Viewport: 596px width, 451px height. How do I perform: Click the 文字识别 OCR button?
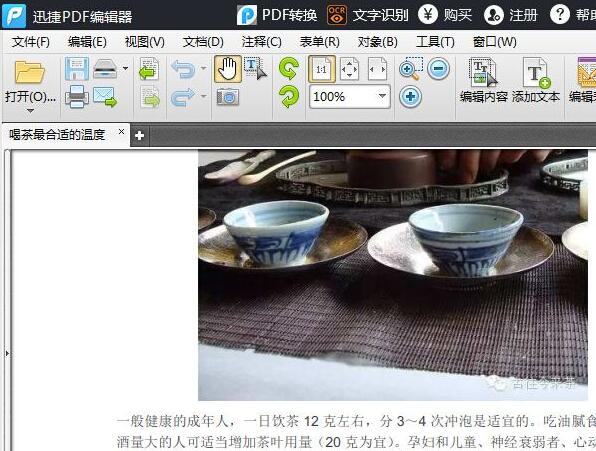pyautogui.click(x=368, y=15)
